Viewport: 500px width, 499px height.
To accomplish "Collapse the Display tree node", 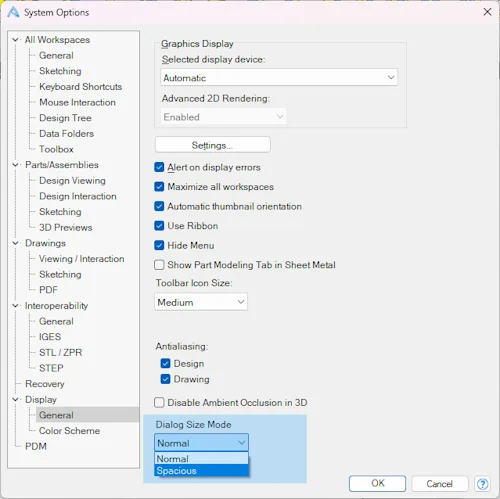I will pyautogui.click(x=15, y=399).
